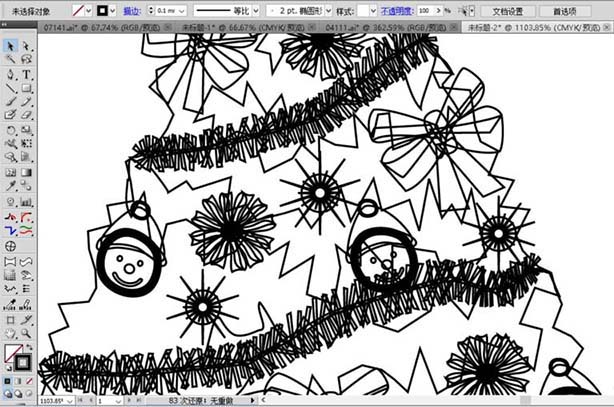Open the fill color dropdown in control bar
This screenshot has width=614, height=407.
point(89,11)
